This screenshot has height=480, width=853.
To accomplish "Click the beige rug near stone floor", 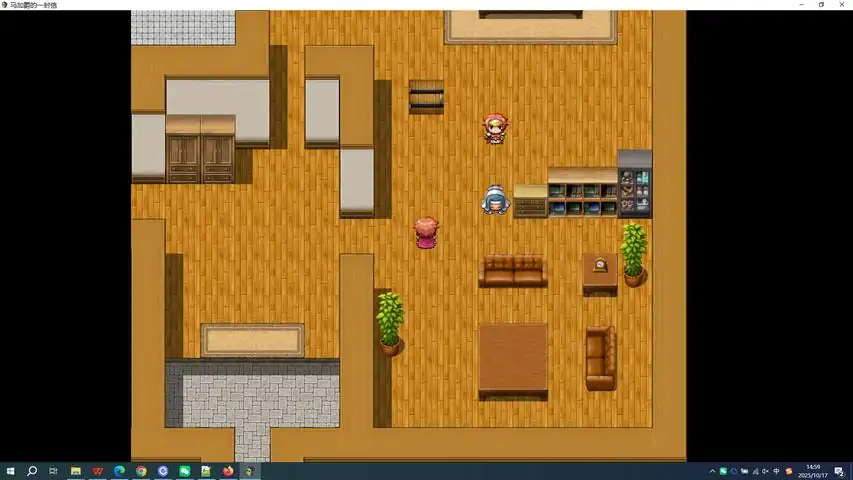I will pos(252,340).
